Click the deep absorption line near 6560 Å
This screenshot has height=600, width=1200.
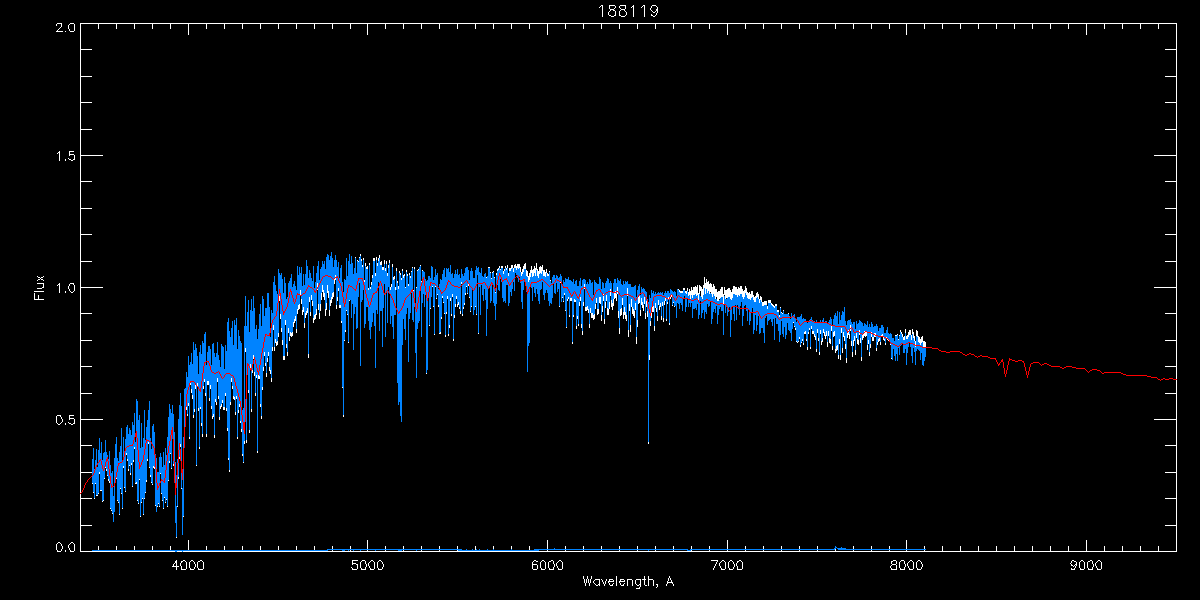pos(648,370)
